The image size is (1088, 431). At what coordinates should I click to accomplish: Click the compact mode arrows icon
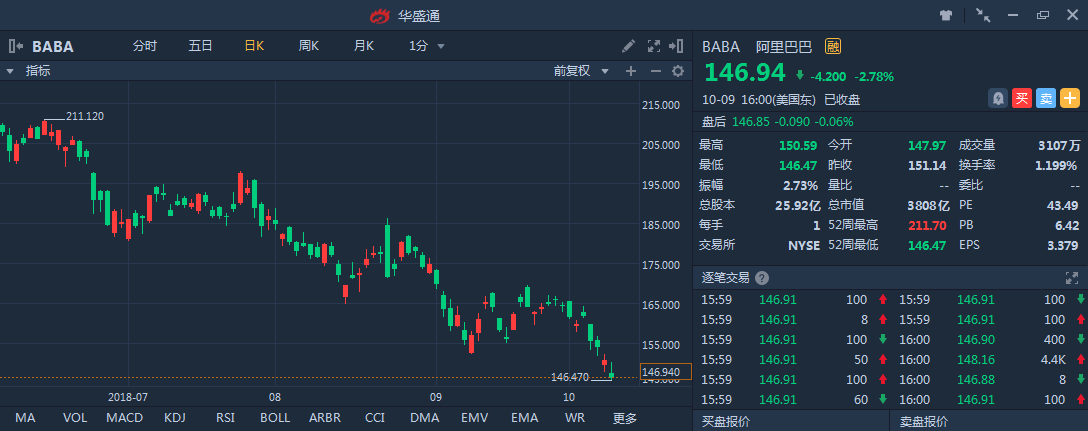tap(983, 15)
